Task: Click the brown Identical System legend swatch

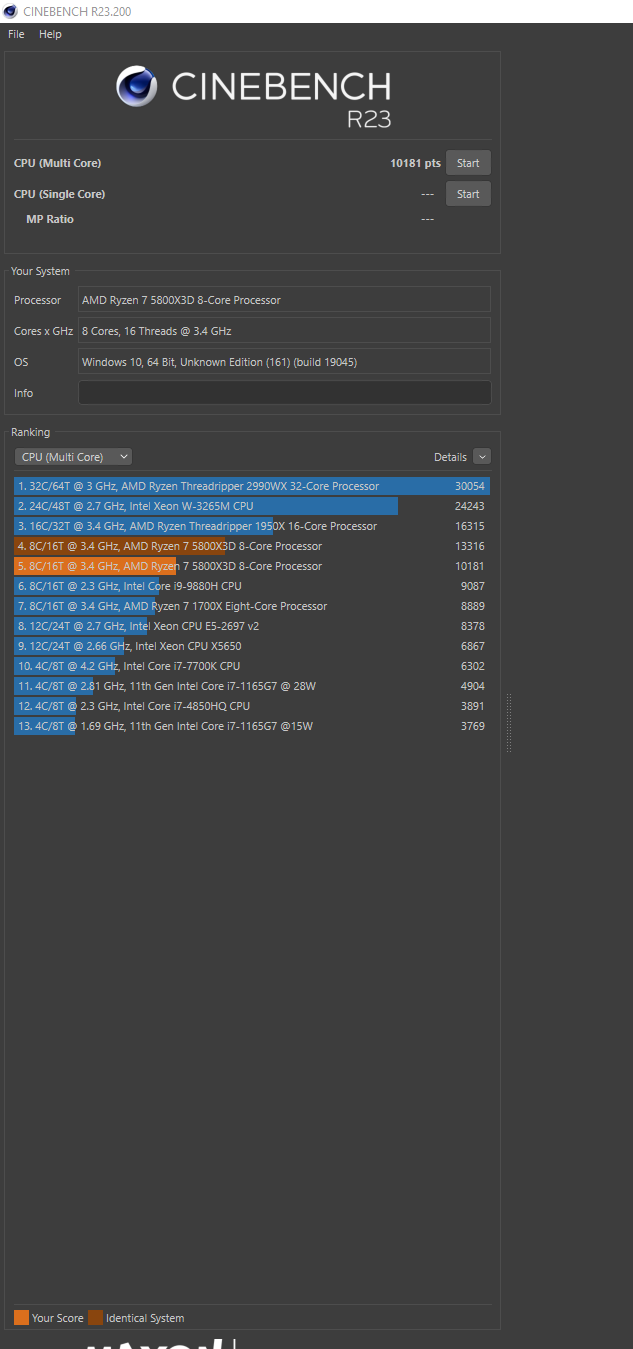Action: pyautogui.click(x=96, y=1318)
